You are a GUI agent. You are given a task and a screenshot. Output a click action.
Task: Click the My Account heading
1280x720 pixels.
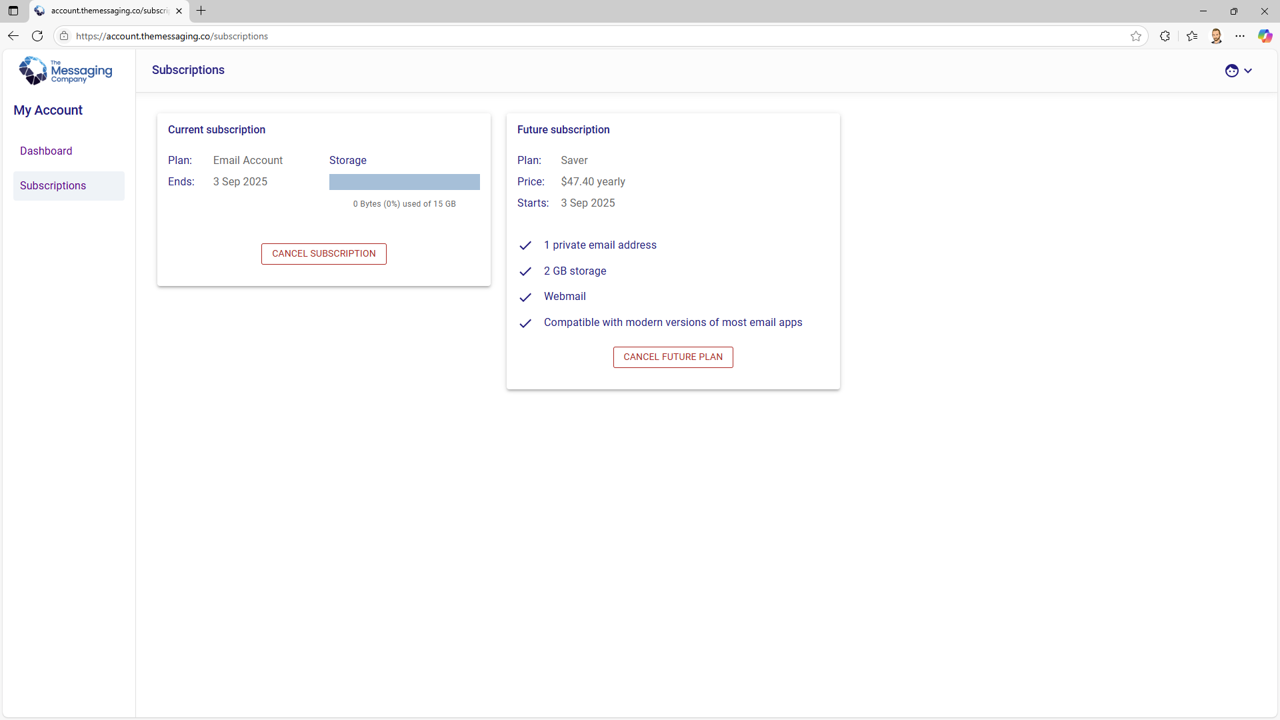48,110
